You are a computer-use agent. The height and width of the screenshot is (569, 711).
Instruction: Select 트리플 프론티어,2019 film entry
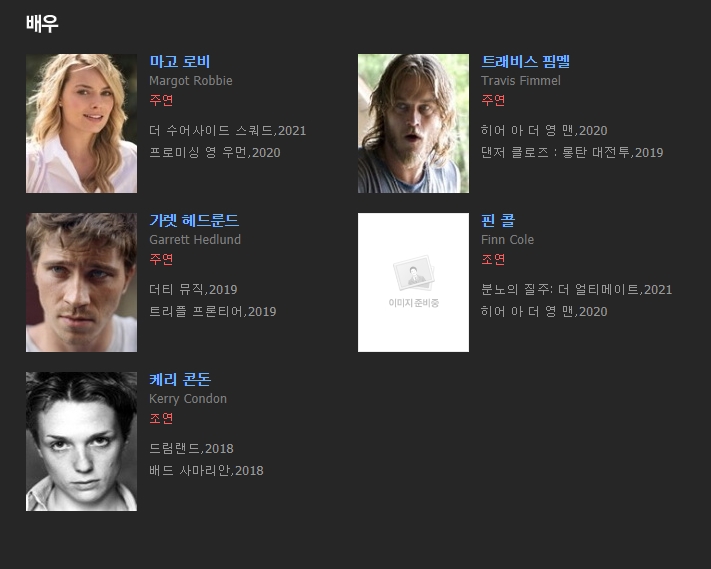click(x=213, y=312)
